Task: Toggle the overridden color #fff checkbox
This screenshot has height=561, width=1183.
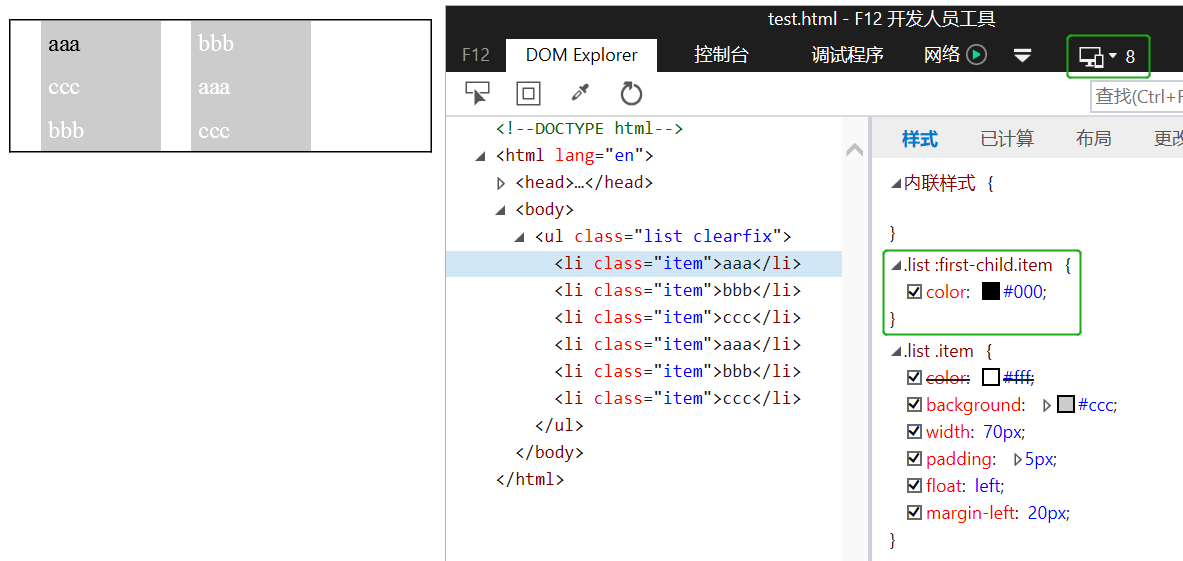Action: coord(914,376)
